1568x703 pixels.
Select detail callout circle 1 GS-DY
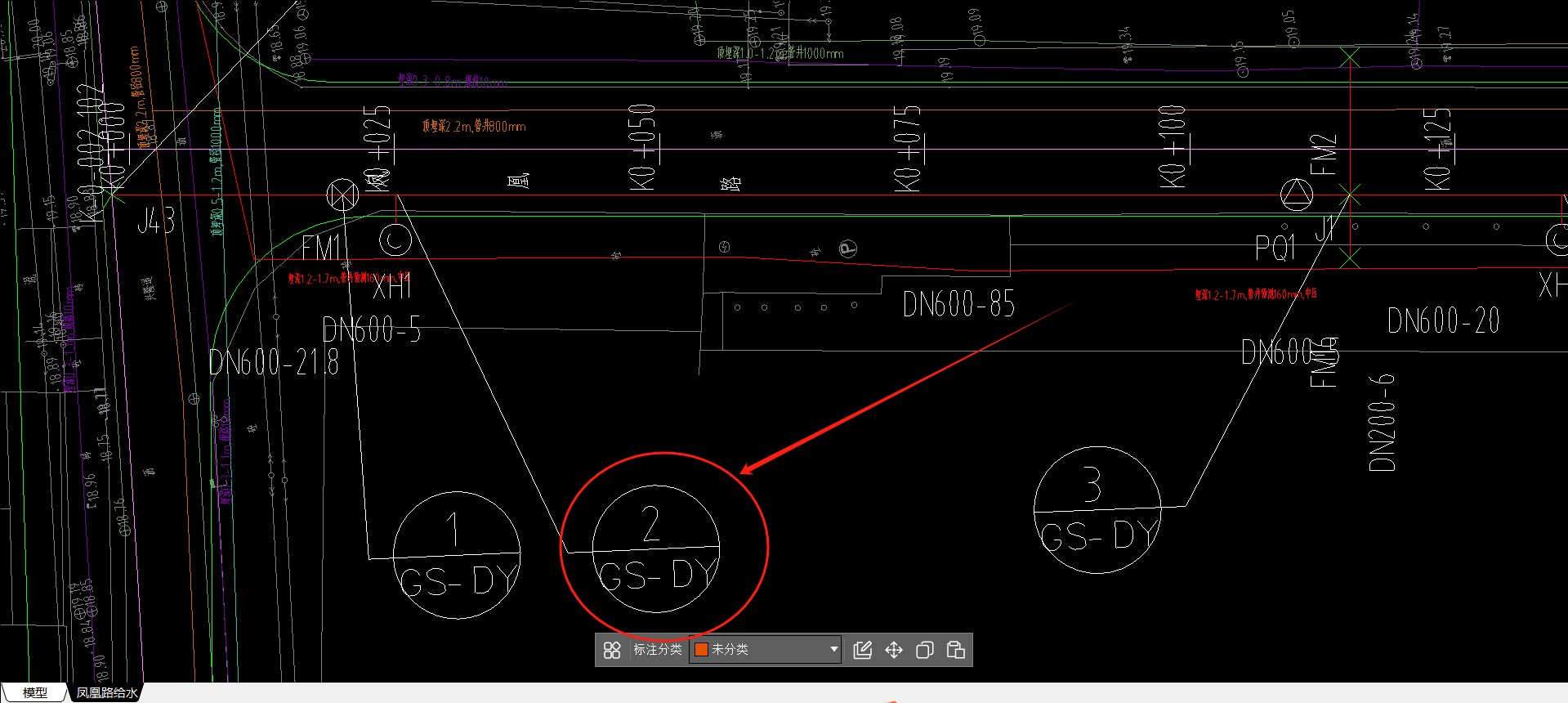(x=457, y=556)
